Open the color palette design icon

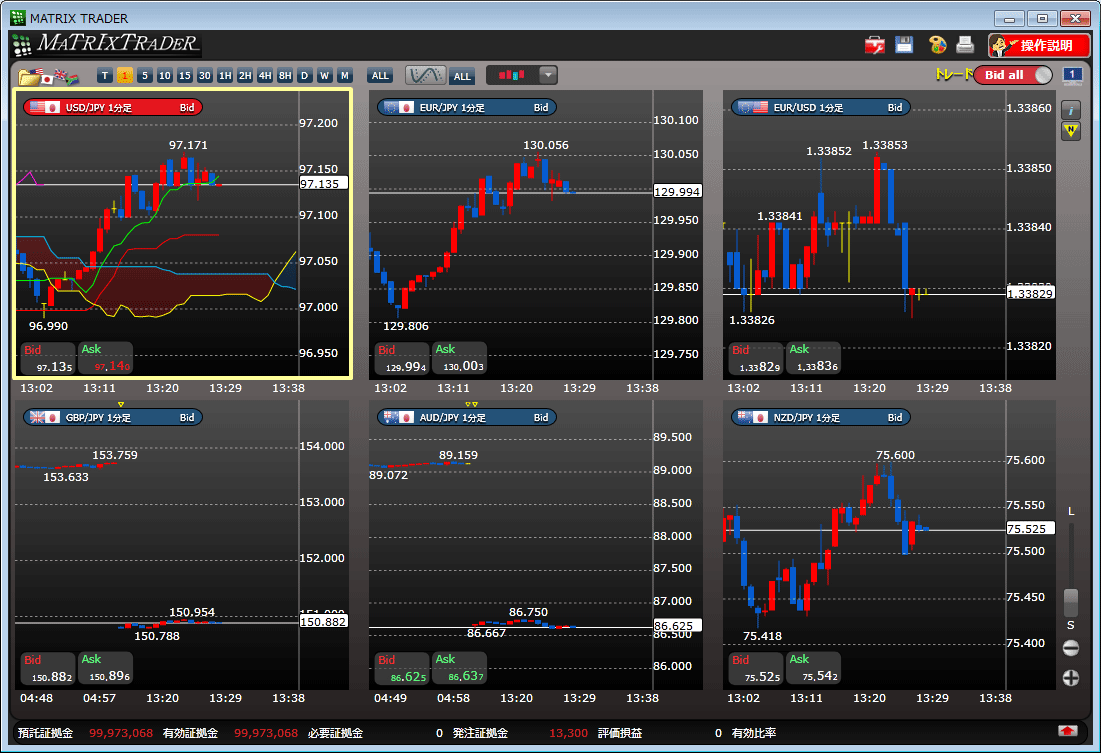click(937, 45)
